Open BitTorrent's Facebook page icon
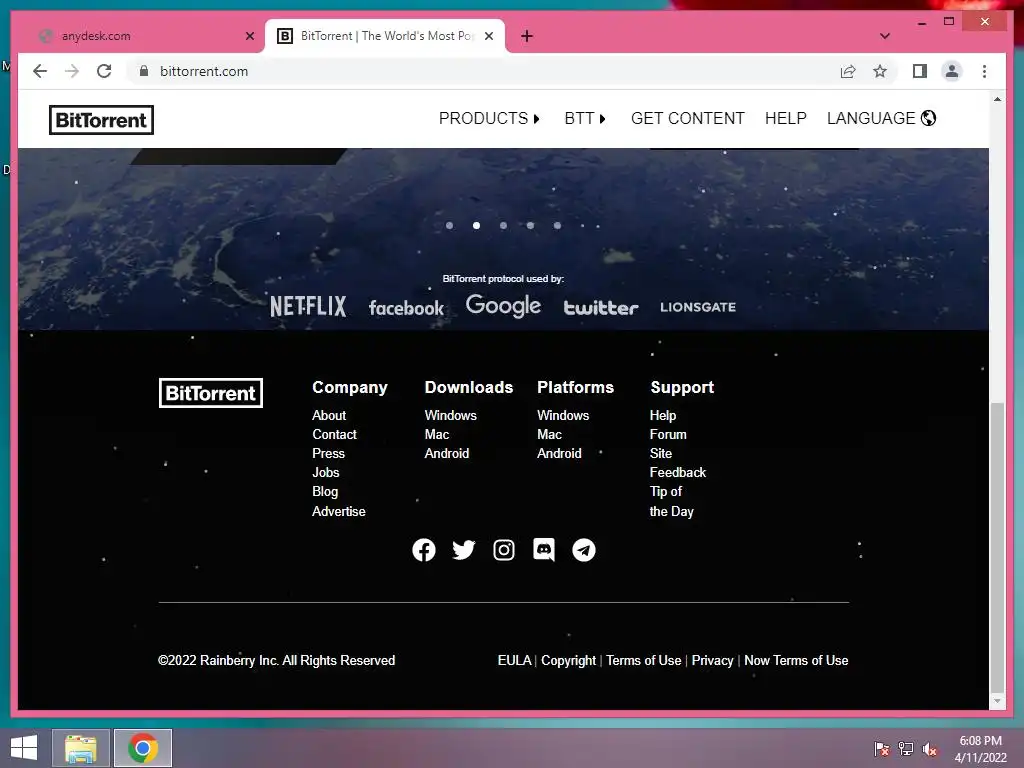1024x768 pixels. point(424,550)
